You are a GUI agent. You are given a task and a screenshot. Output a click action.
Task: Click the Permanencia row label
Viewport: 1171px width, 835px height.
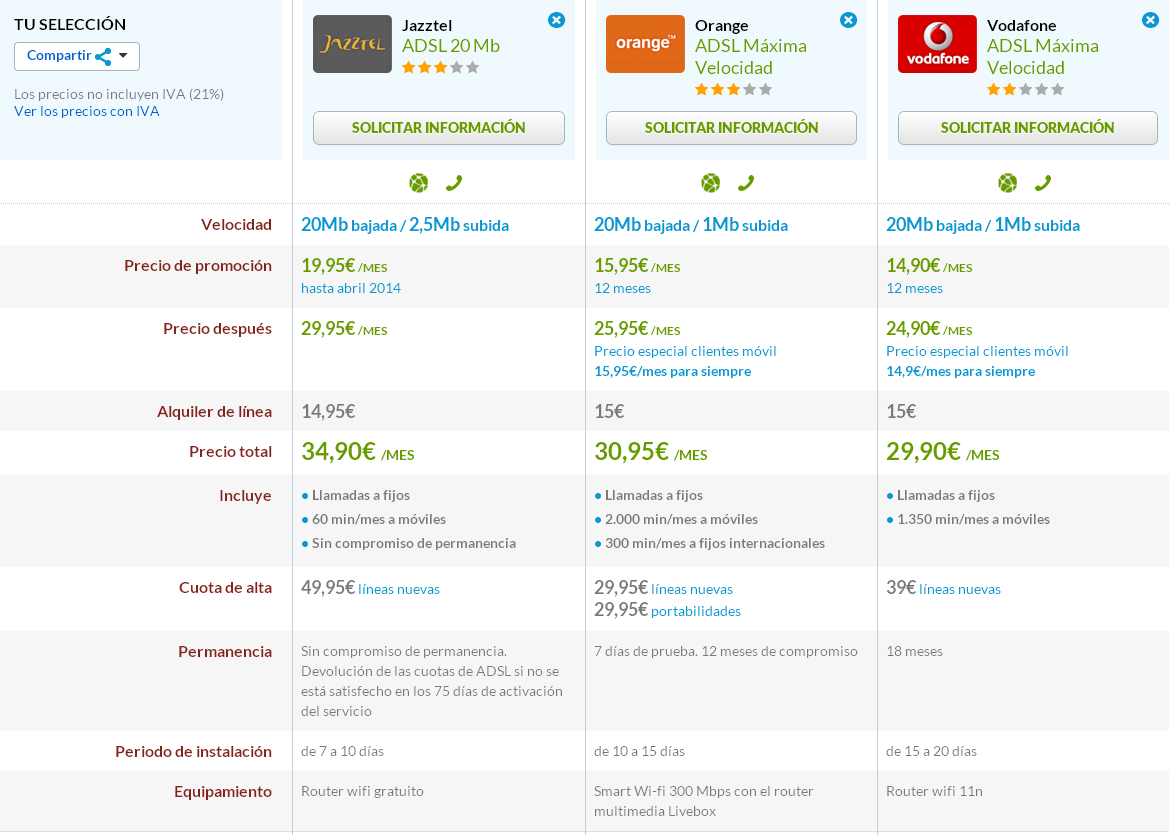click(x=225, y=652)
